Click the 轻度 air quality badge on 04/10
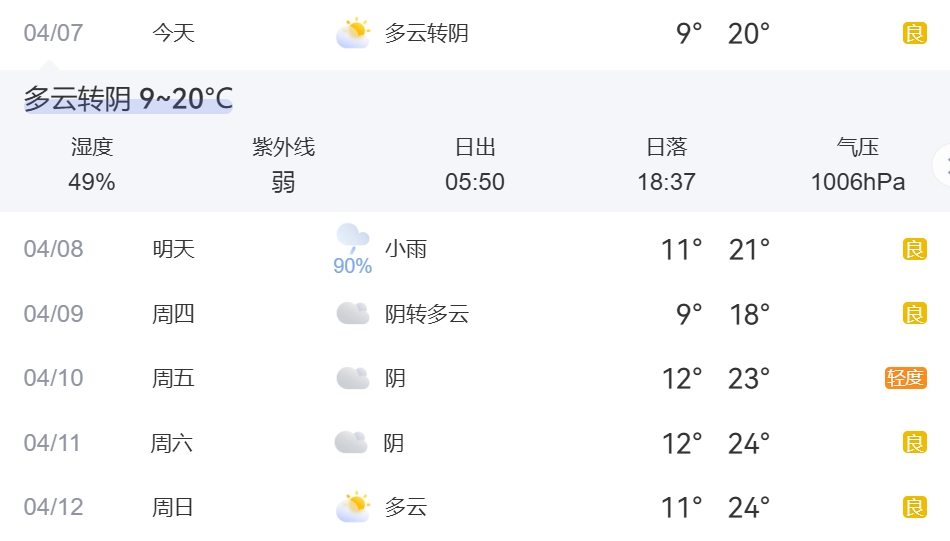The image size is (950, 541). 905,378
